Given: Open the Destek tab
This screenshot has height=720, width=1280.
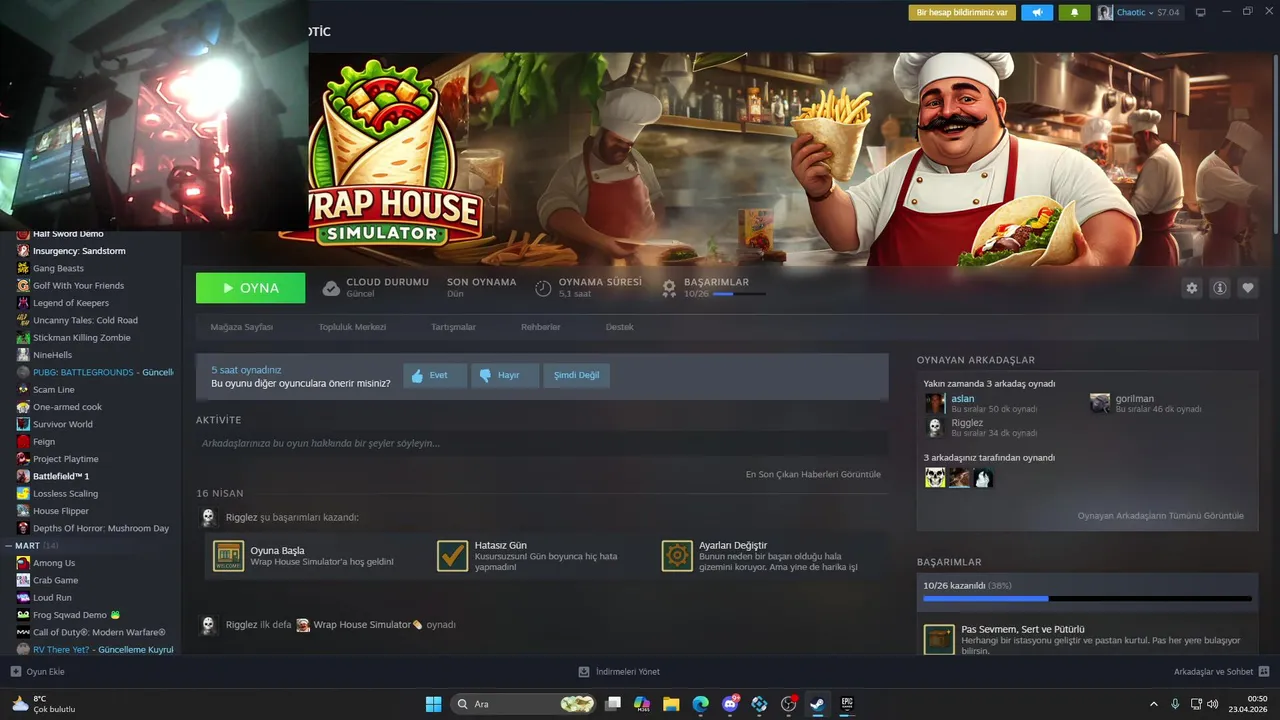Looking at the screenshot, I should click(x=619, y=327).
